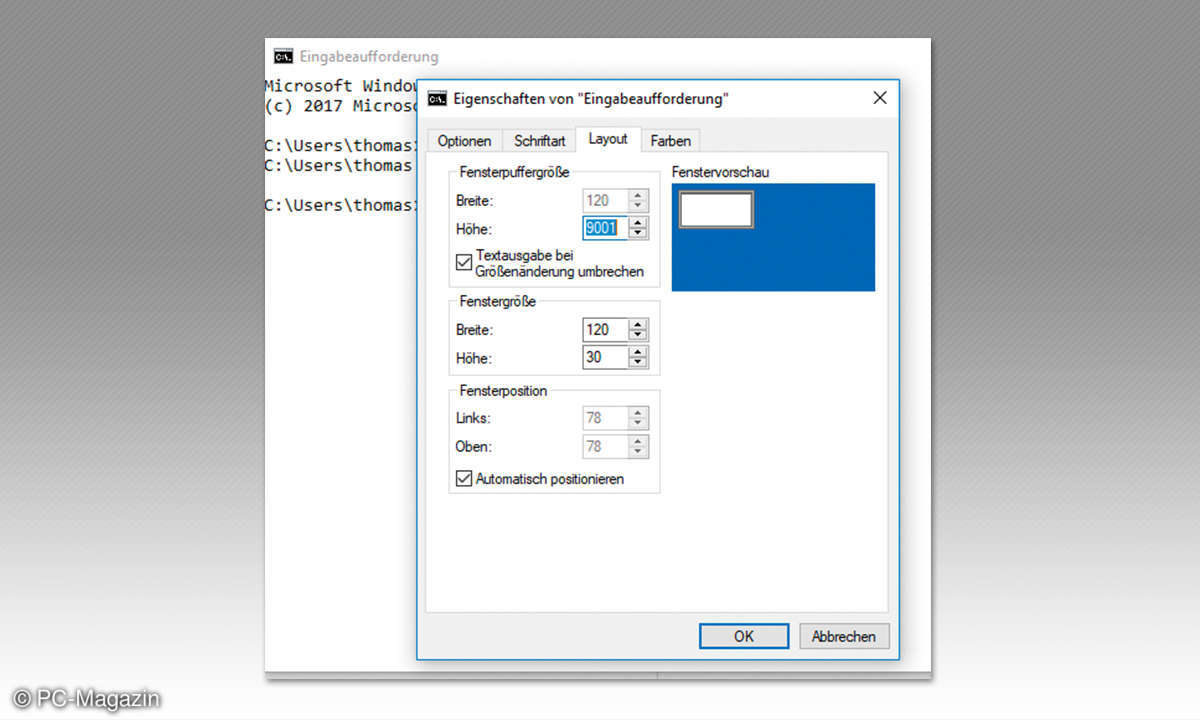Click the Fenstervorschau preview window thumbnail
Viewport: 1200px width, 720px height.
pyautogui.click(x=716, y=210)
